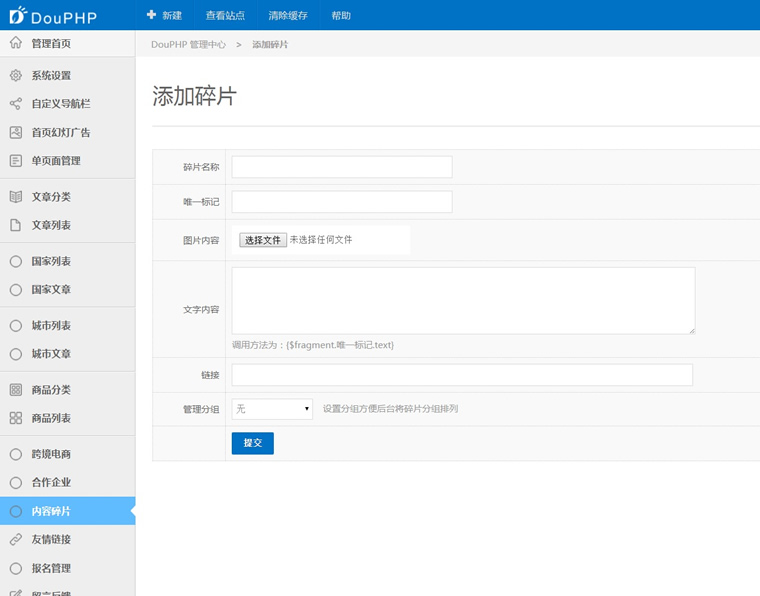Open 单页面管理 sidebar entry
This screenshot has height=596, width=760.
67,161
